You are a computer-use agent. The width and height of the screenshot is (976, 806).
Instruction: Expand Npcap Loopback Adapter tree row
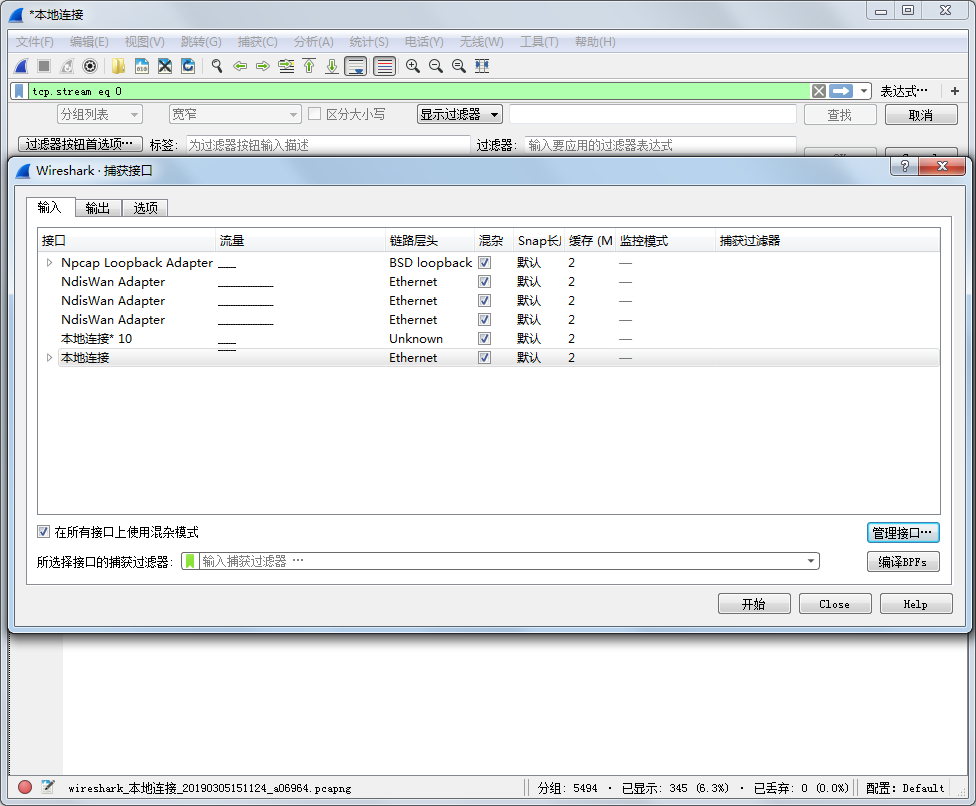coord(49,263)
